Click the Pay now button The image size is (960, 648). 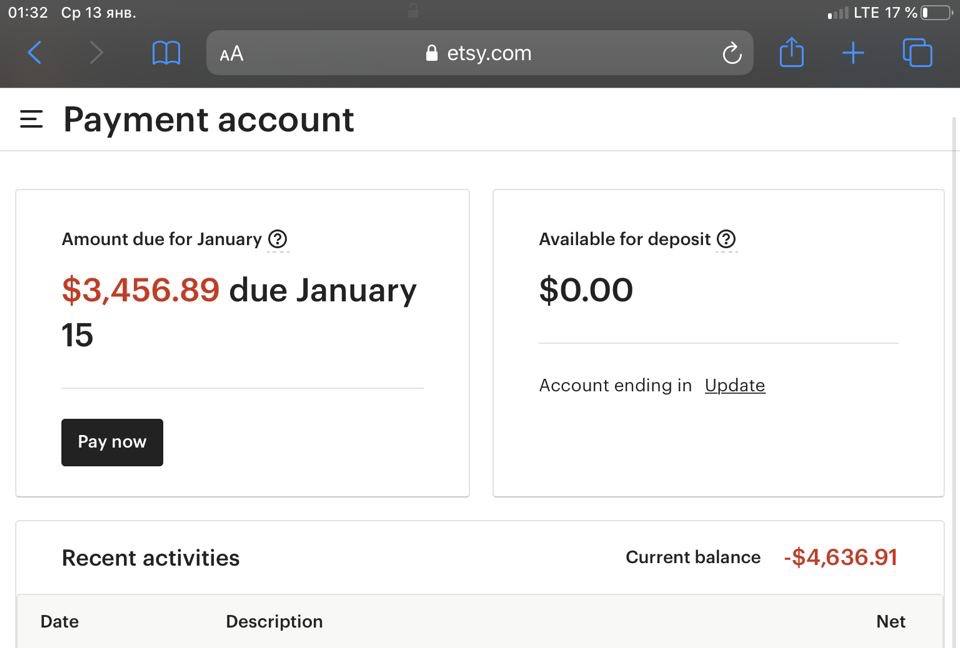(x=112, y=442)
